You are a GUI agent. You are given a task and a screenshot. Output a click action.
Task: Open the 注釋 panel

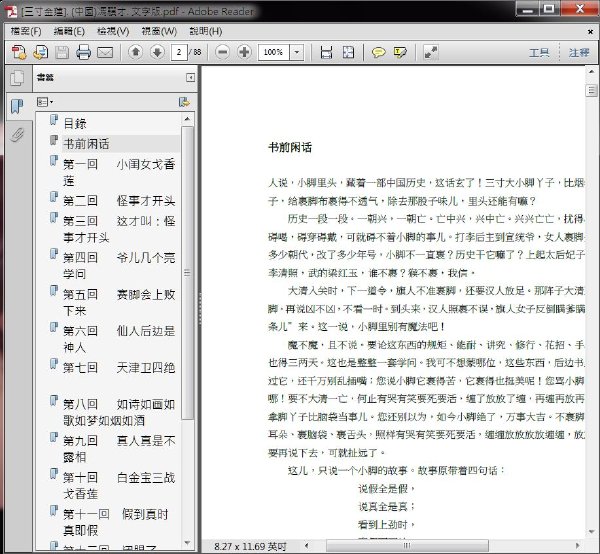point(579,52)
